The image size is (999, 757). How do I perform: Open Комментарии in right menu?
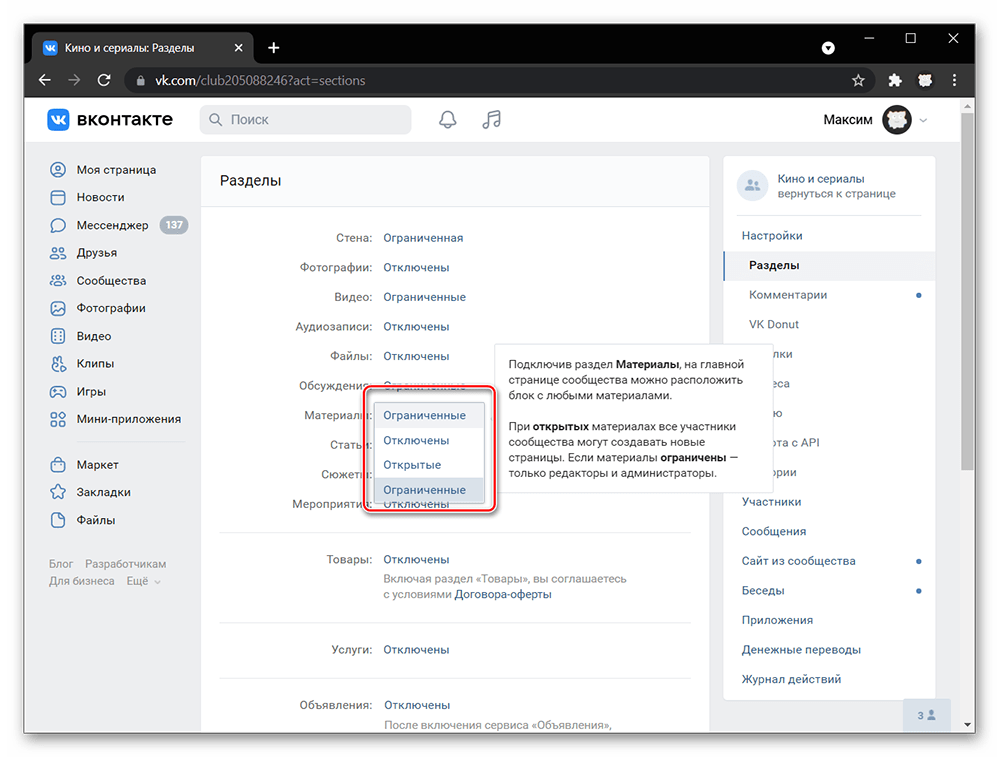point(788,295)
